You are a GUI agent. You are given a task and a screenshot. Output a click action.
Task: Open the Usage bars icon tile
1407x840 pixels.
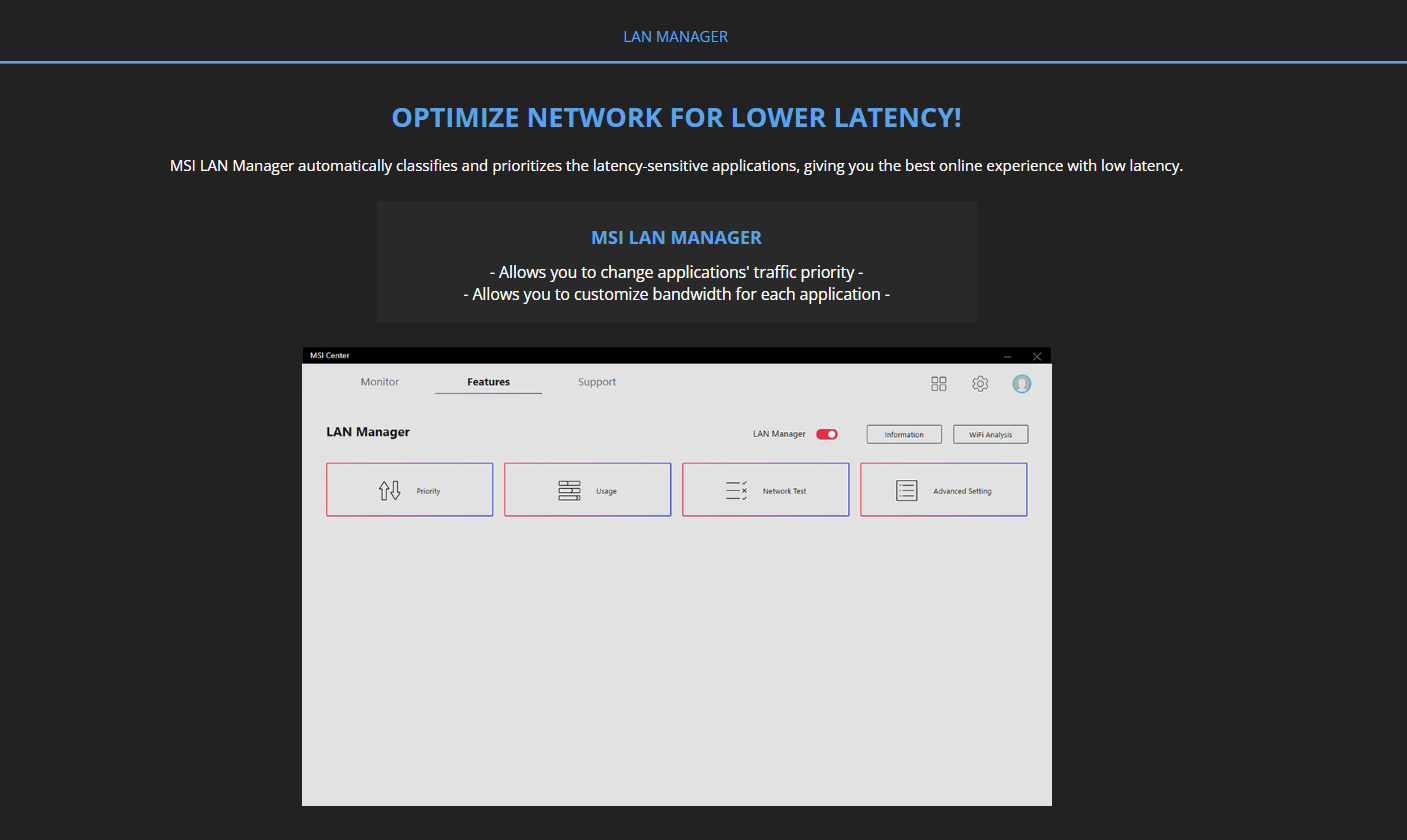569,490
